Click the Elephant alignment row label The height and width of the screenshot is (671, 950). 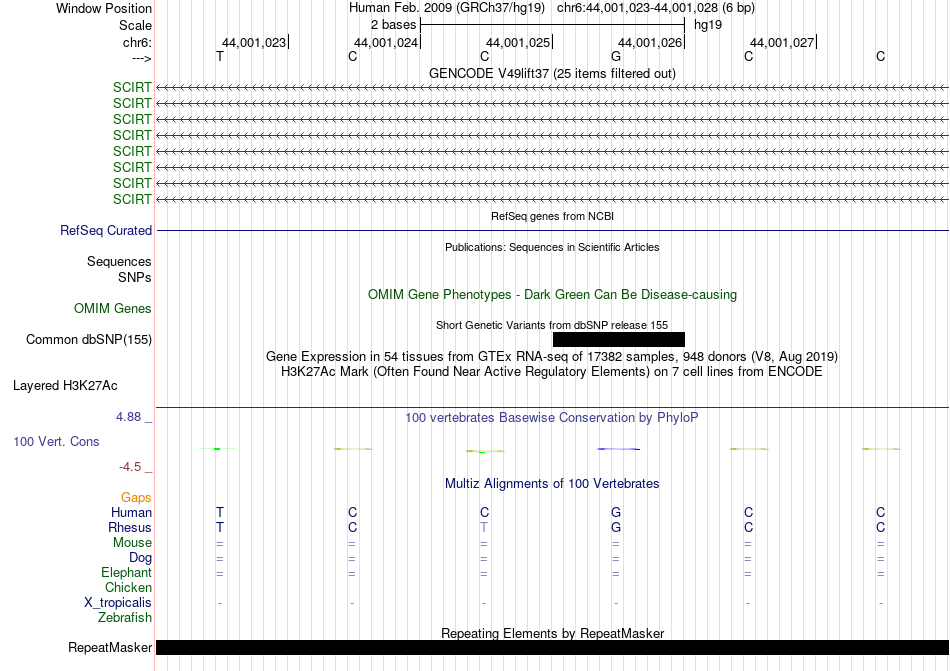click(126, 572)
